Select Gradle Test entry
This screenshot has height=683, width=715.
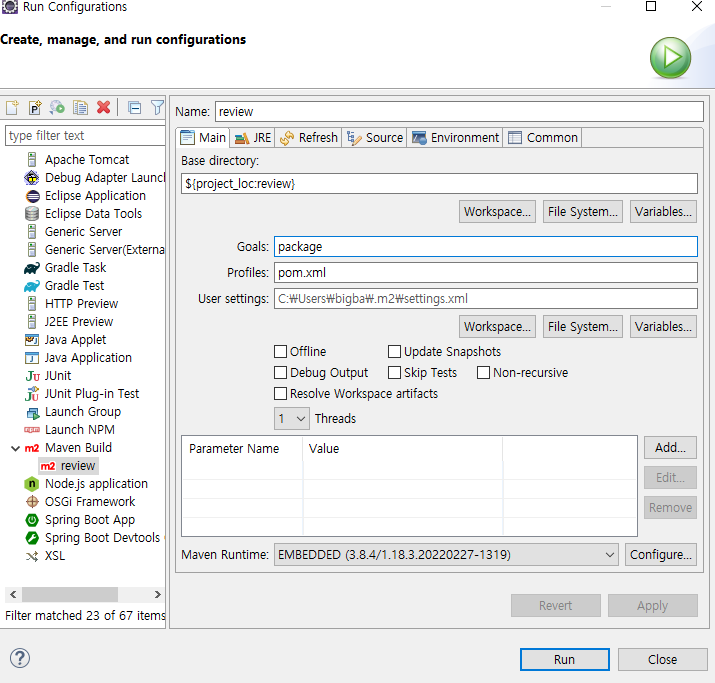pos(74,285)
